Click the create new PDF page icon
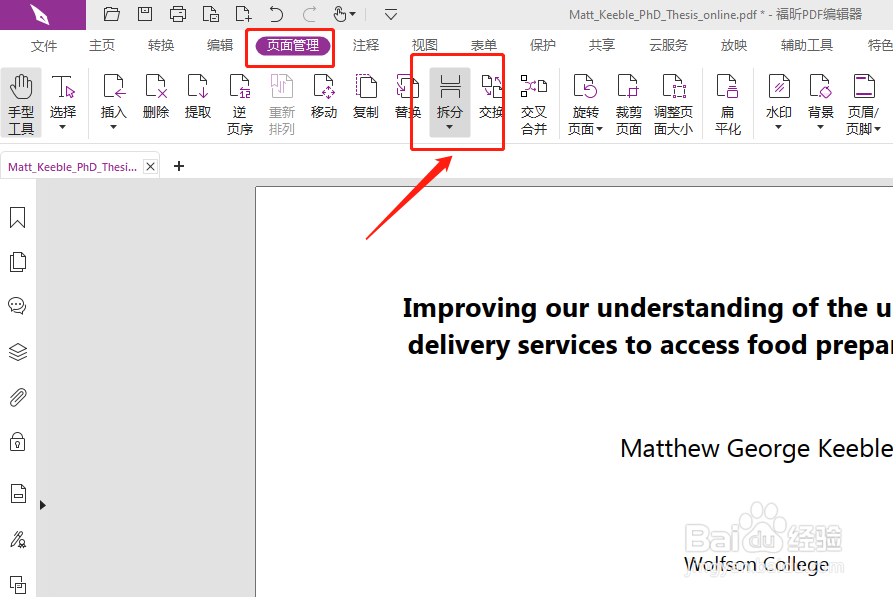The height and width of the screenshot is (597, 893). [x=243, y=14]
